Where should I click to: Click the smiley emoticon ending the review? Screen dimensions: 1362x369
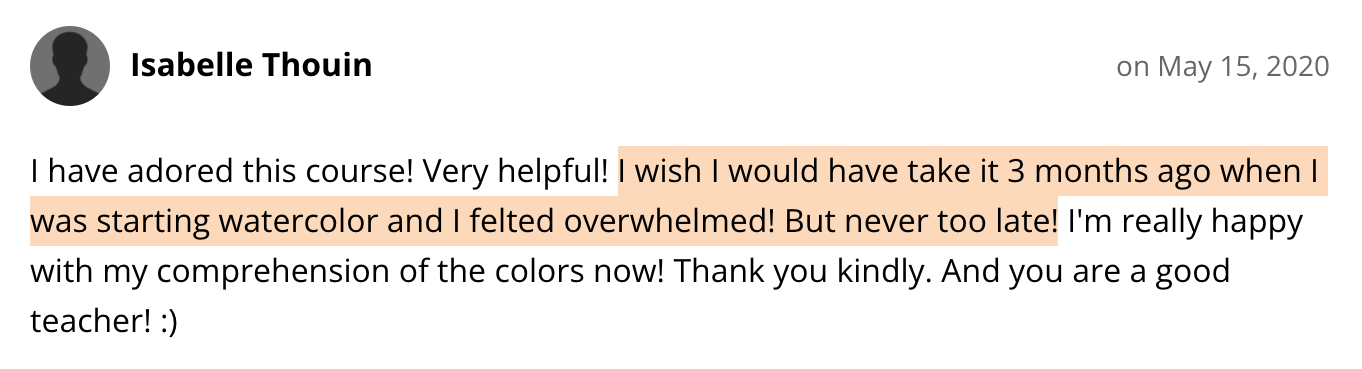tap(168, 322)
